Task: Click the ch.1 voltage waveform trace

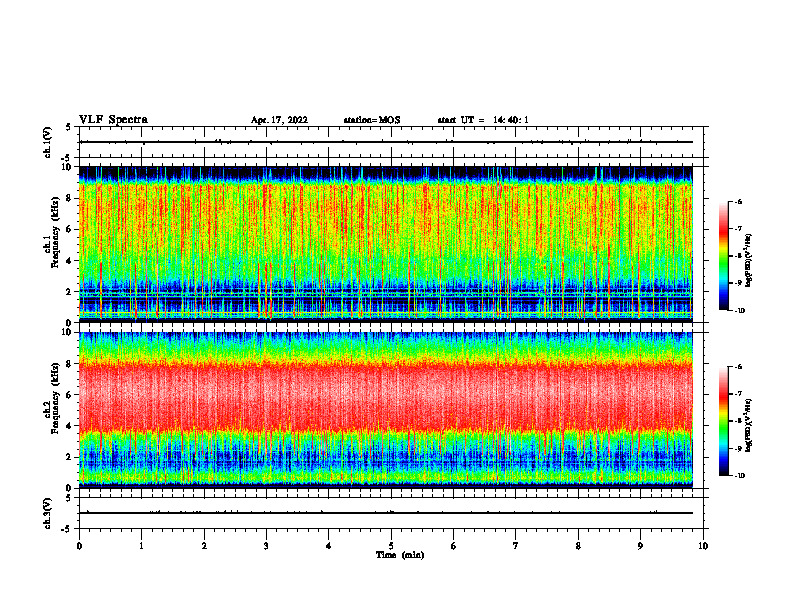Action: [x=386, y=142]
